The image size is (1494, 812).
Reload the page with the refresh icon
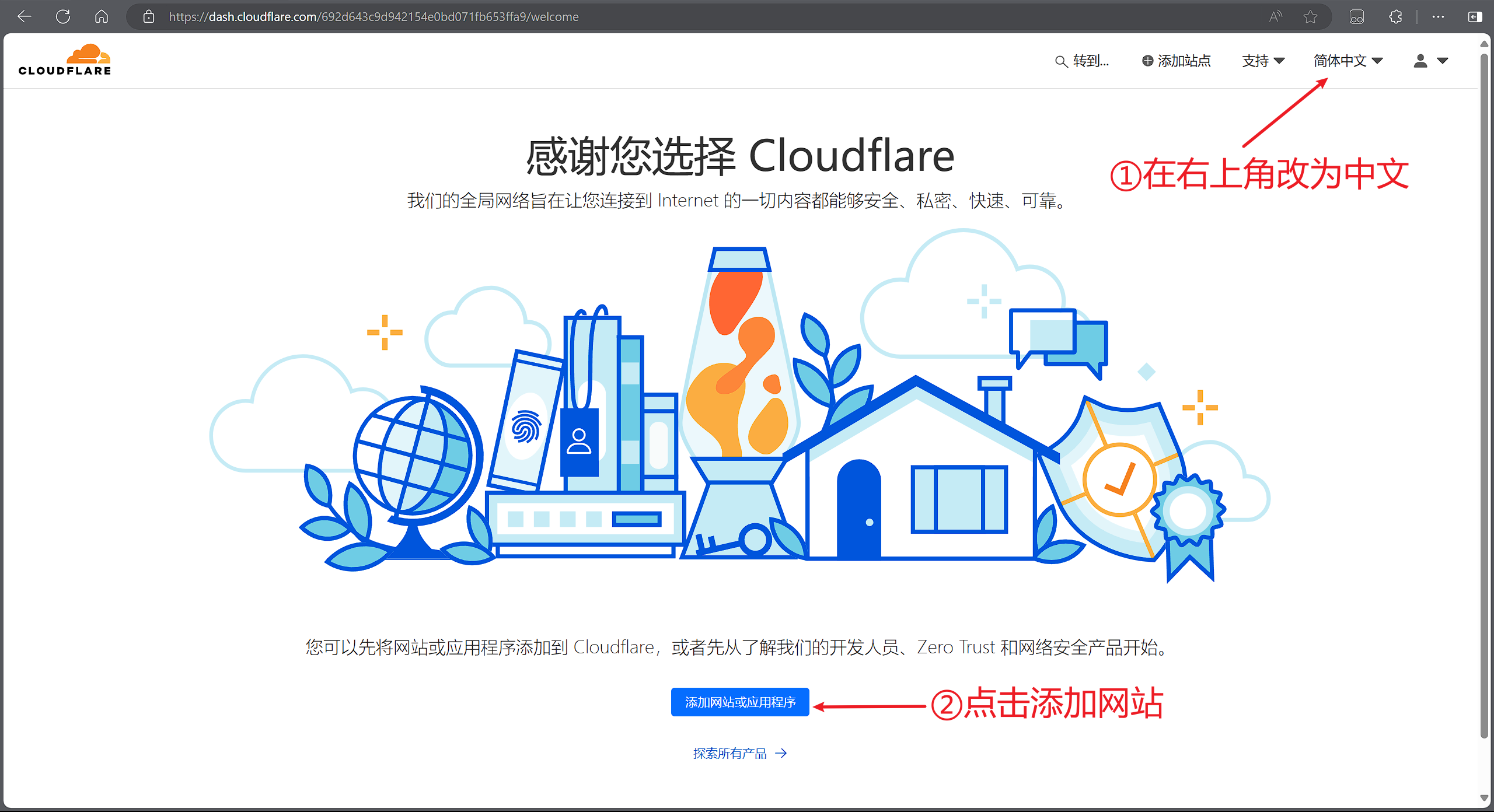click(63, 16)
